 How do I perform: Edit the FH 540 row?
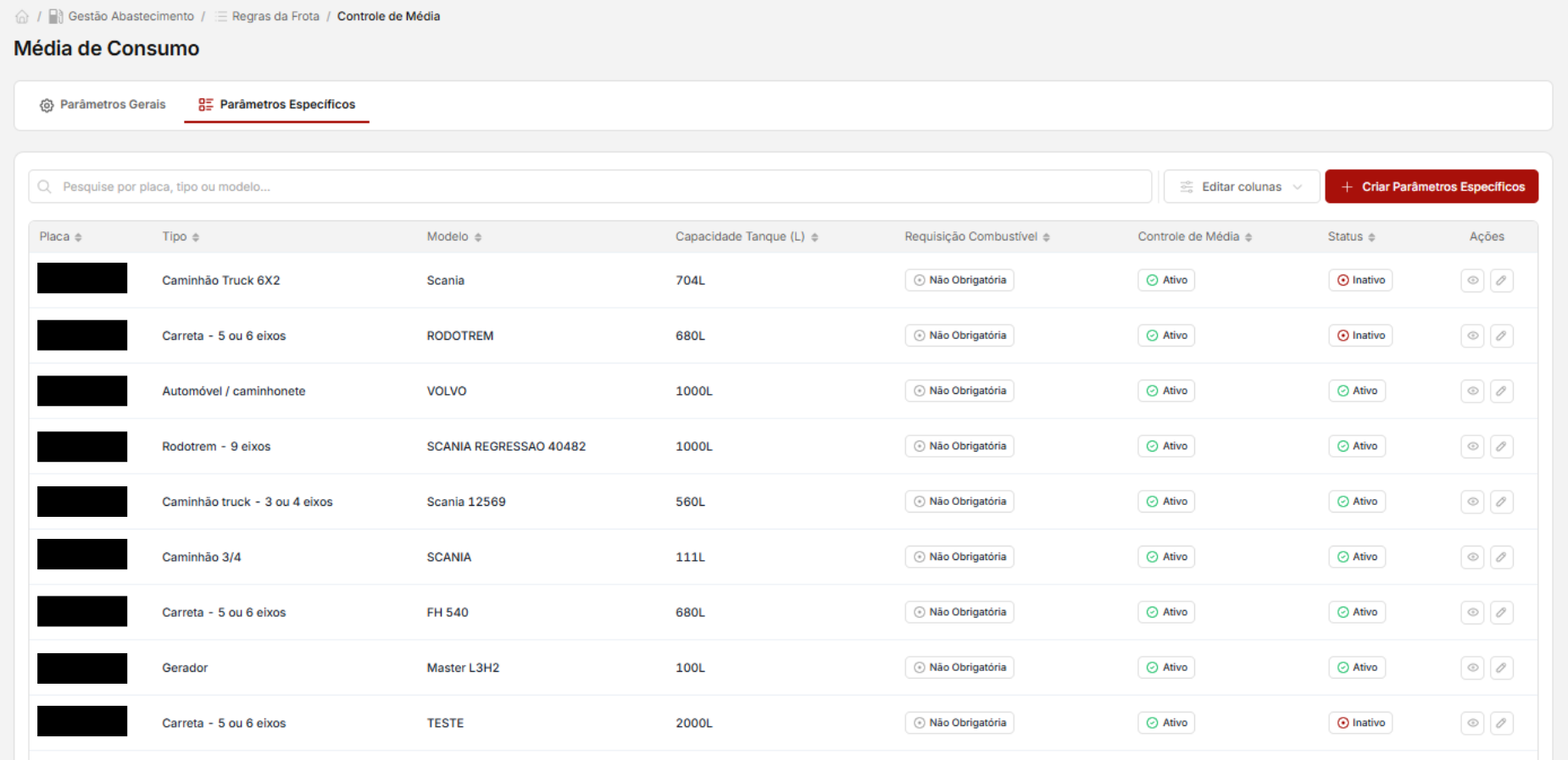[x=1501, y=613]
